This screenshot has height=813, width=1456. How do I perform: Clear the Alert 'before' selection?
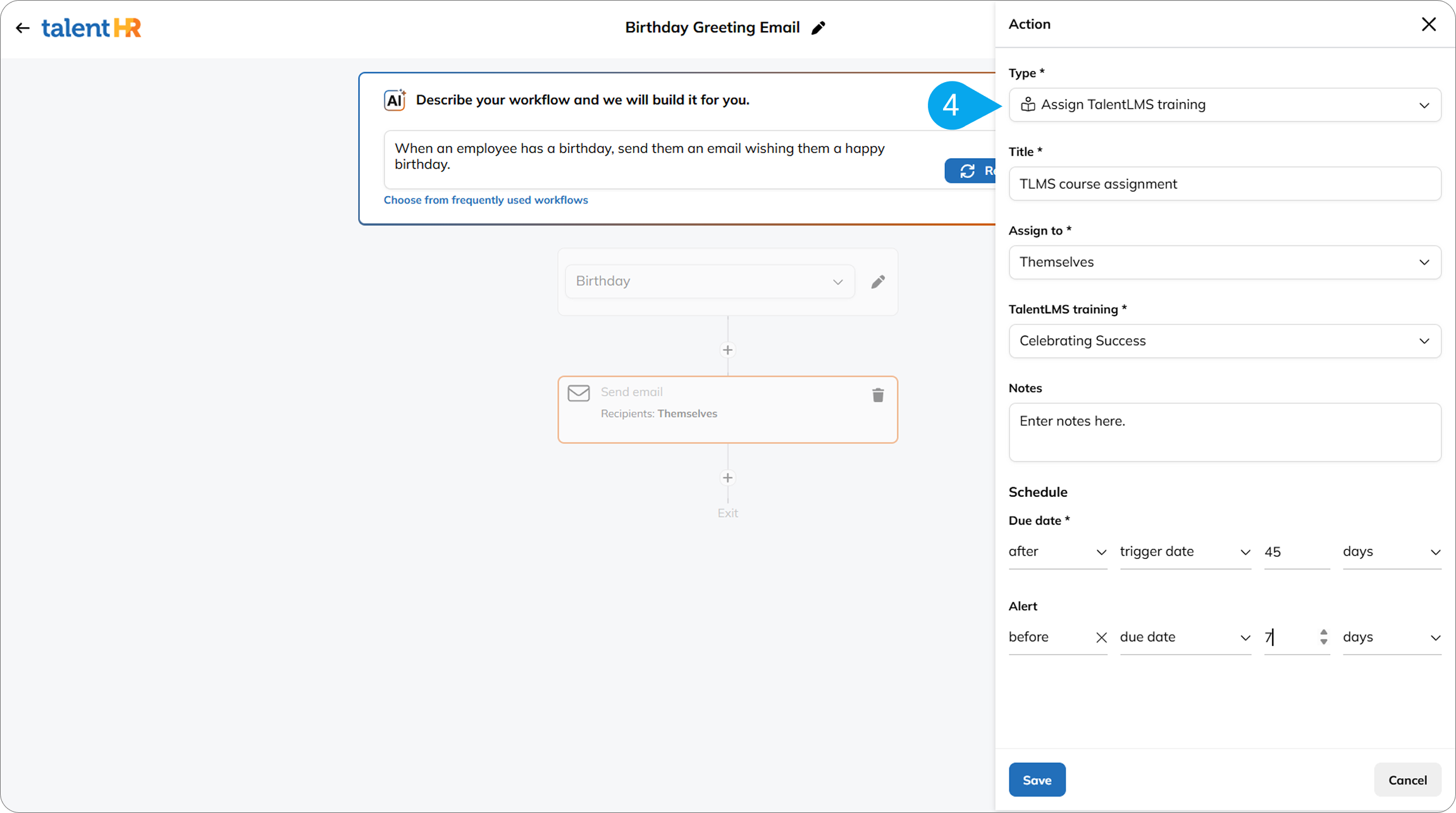pos(1101,637)
